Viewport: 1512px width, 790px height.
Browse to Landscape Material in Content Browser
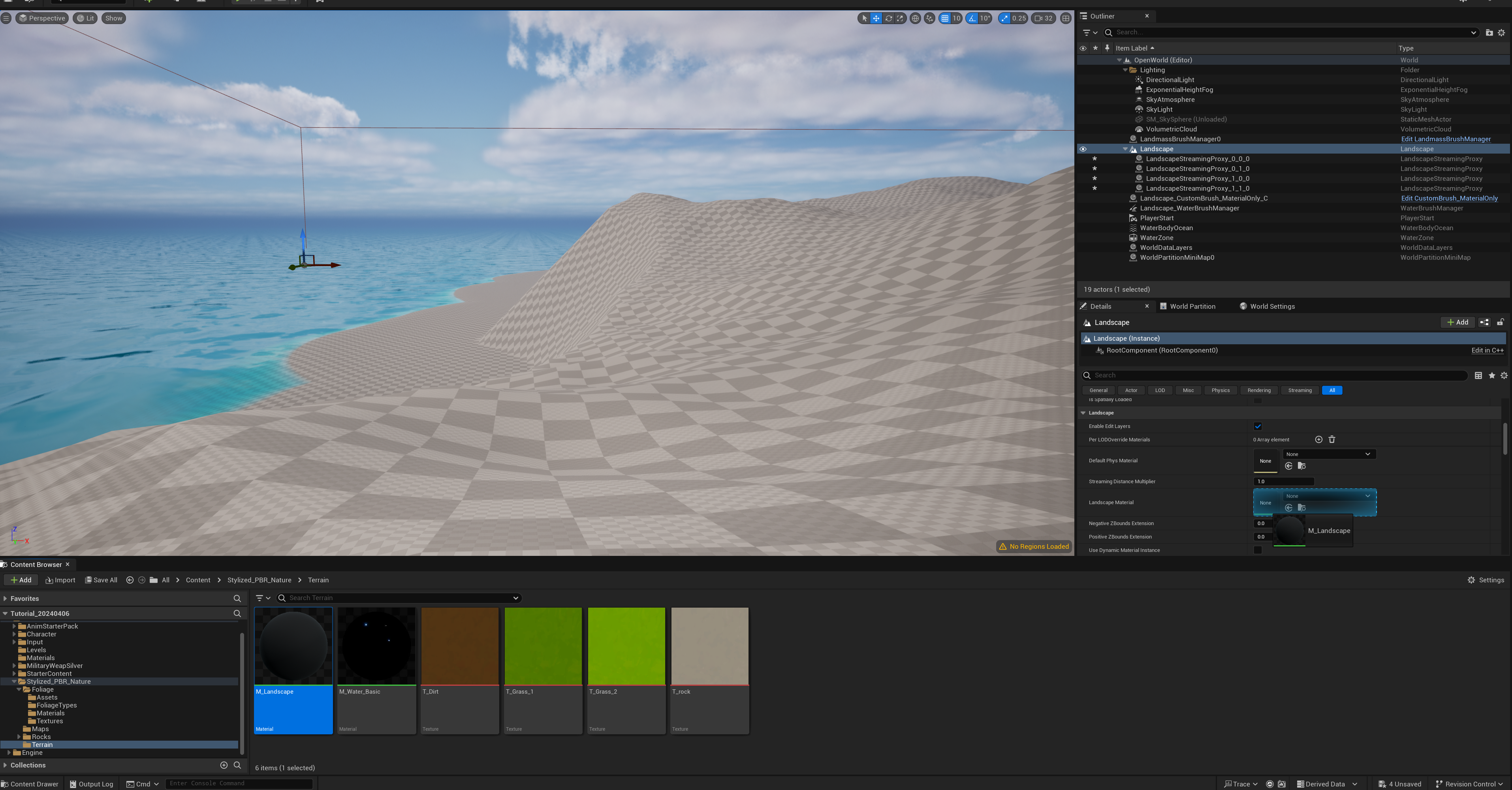tap(1301, 508)
